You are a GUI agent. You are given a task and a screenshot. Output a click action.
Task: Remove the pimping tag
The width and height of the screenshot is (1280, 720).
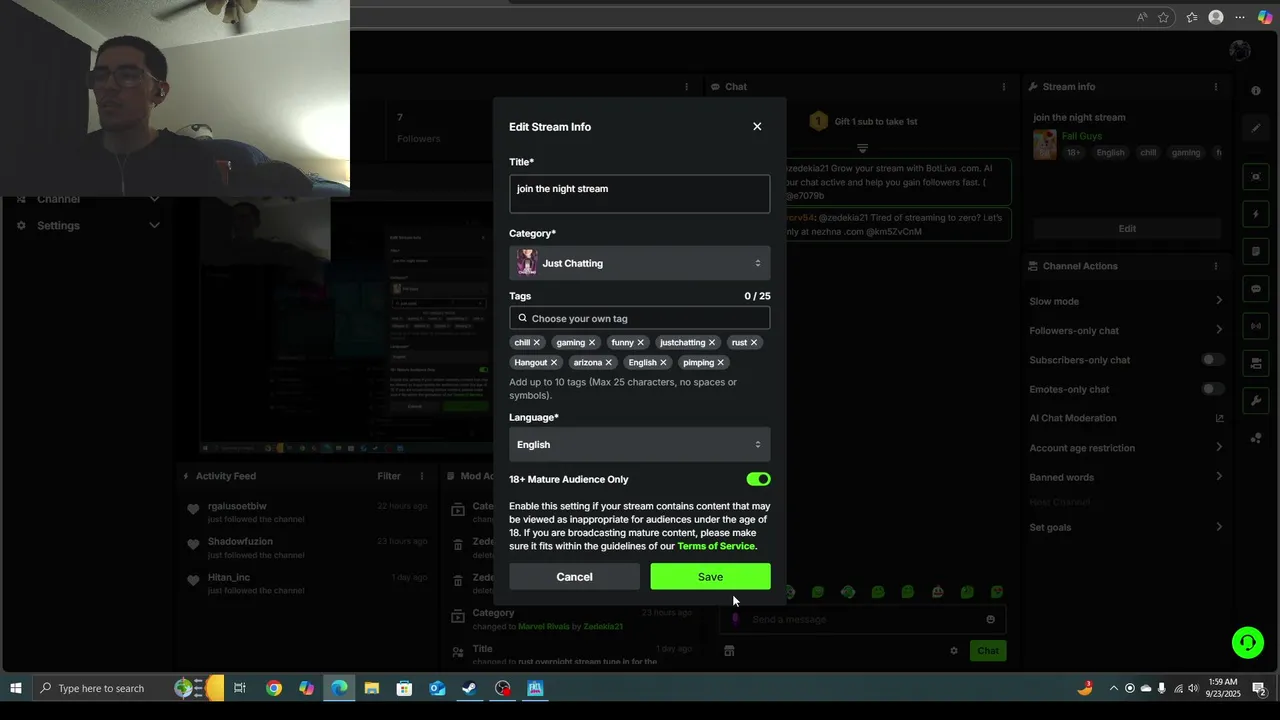(720, 363)
